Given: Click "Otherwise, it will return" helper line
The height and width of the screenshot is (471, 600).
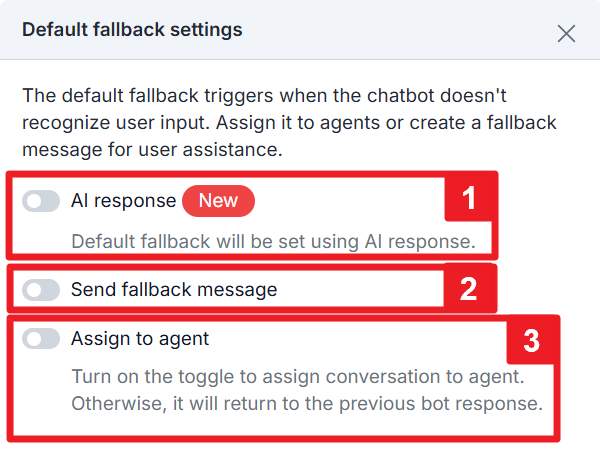Looking at the screenshot, I should point(306,405).
